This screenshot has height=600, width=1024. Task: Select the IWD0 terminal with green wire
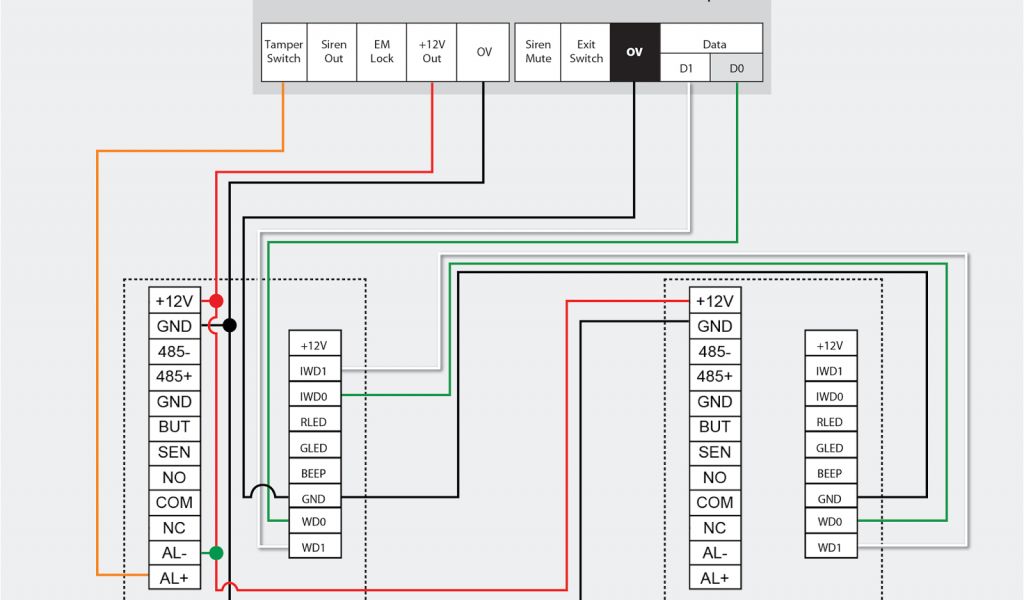click(x=314, y=397)
